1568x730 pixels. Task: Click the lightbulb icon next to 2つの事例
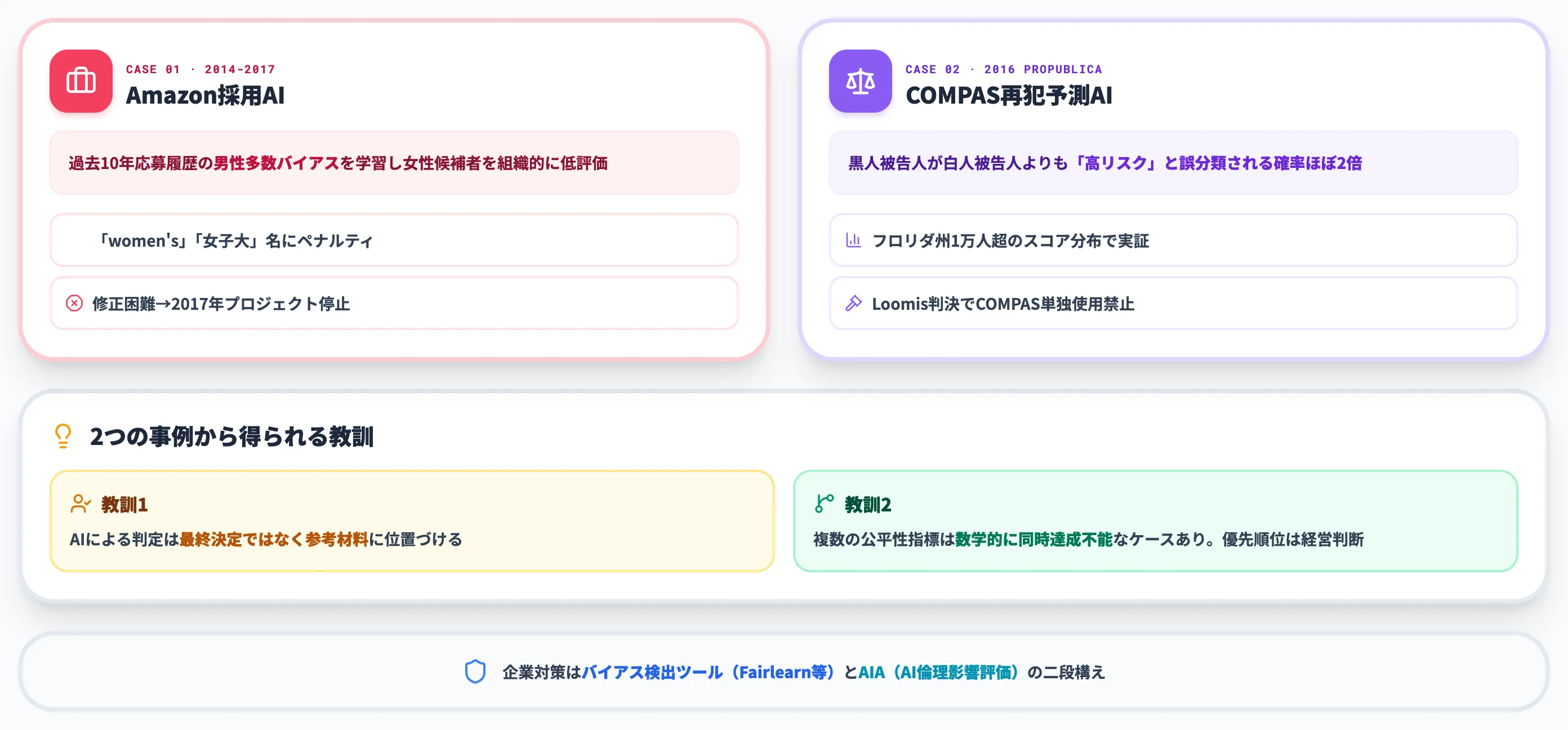[x=63, y=436]
